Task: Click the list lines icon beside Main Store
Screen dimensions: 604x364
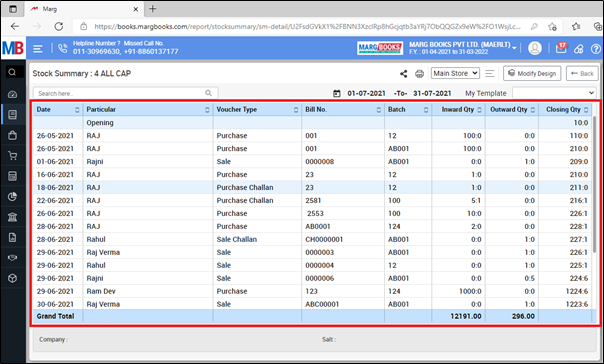Action: click(x=490, y=73)
